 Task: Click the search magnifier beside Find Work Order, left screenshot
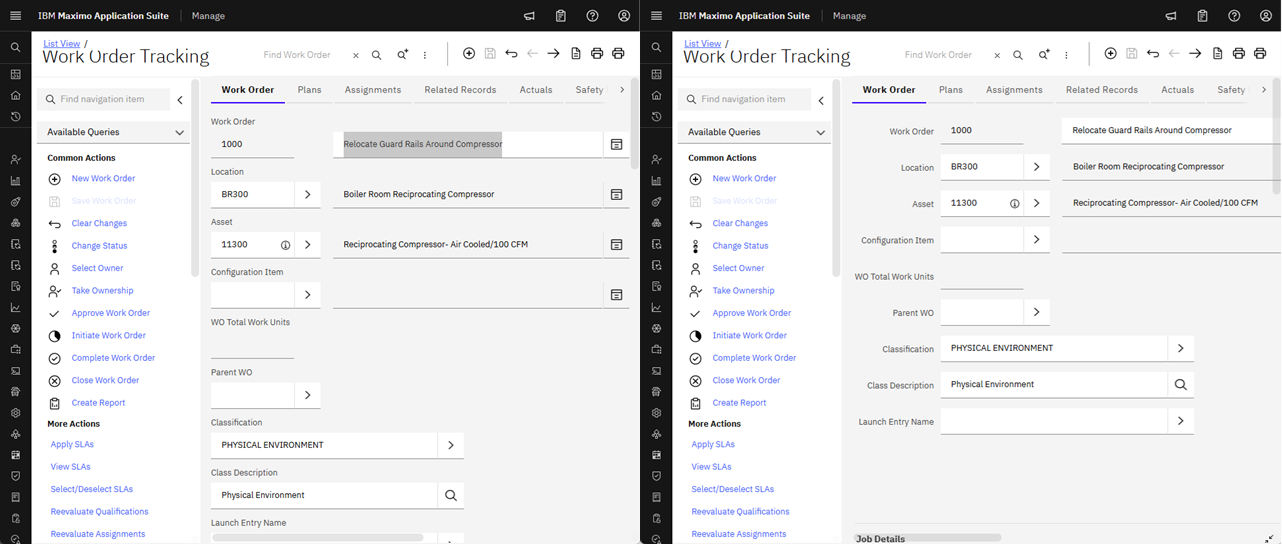click(377, 55)
